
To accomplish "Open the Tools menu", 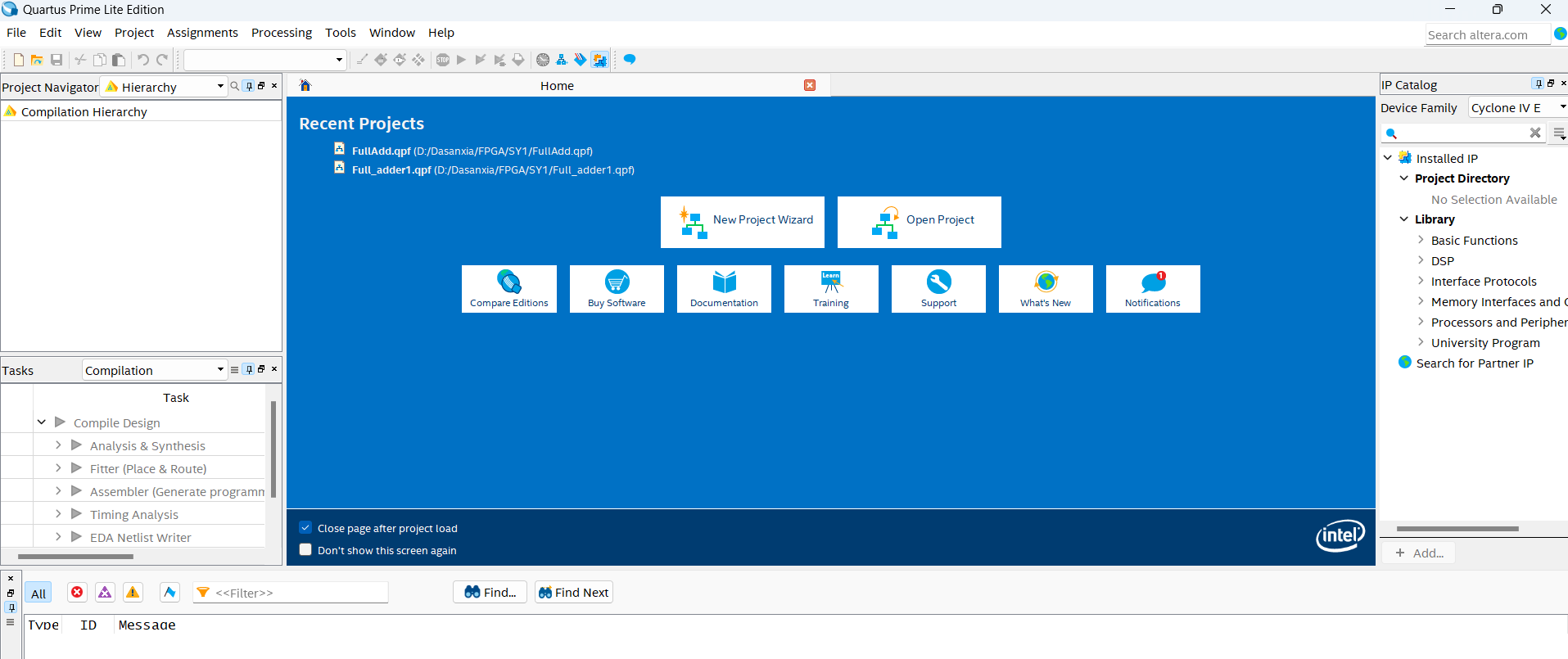I will tap(341, 33).
